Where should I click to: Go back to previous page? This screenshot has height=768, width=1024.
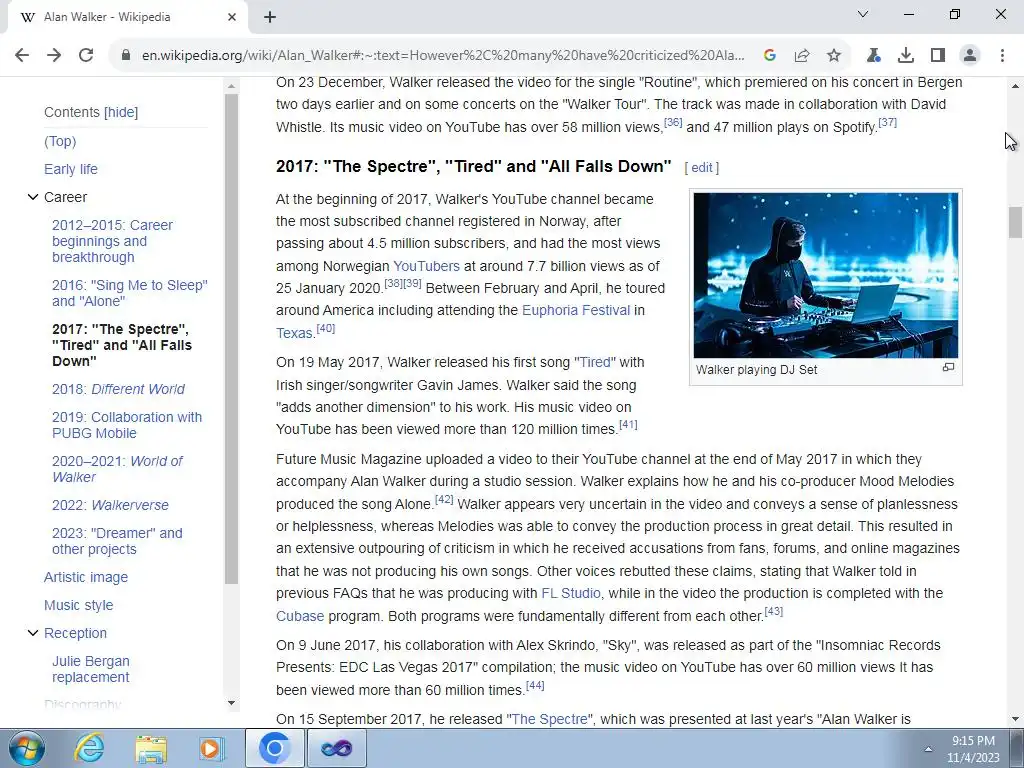(22, 56)
